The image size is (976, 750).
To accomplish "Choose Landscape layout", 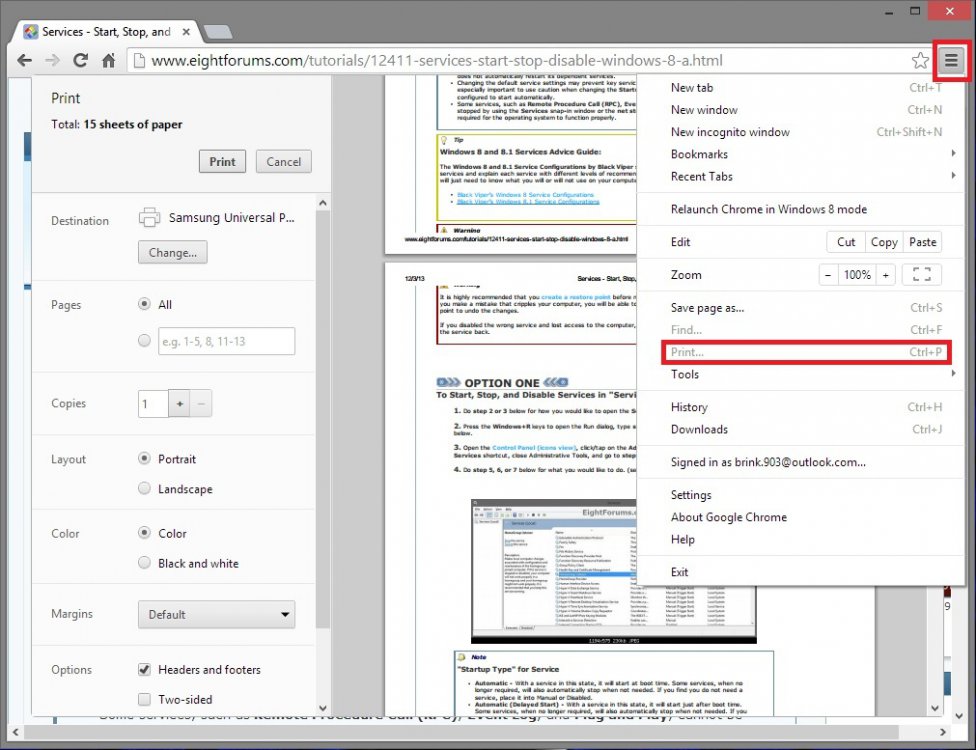I will (144, 488).
